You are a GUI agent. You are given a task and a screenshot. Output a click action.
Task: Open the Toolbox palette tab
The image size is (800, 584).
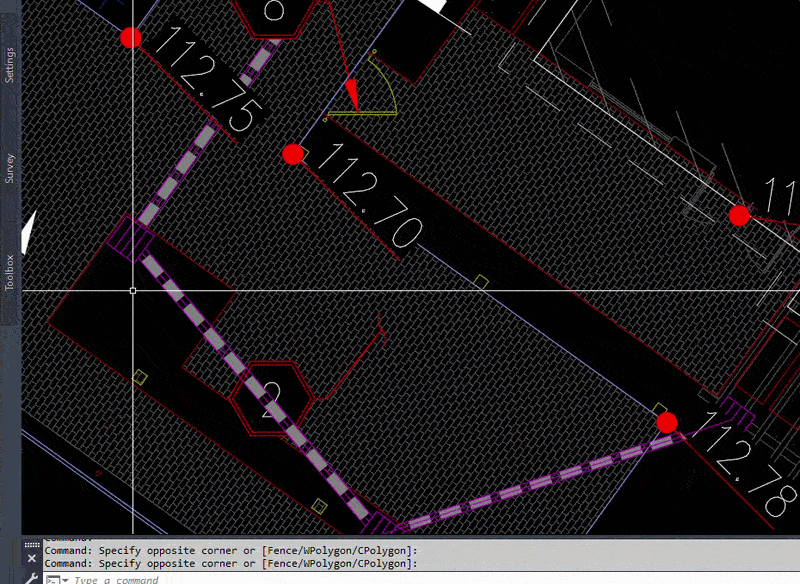(10, 272)
